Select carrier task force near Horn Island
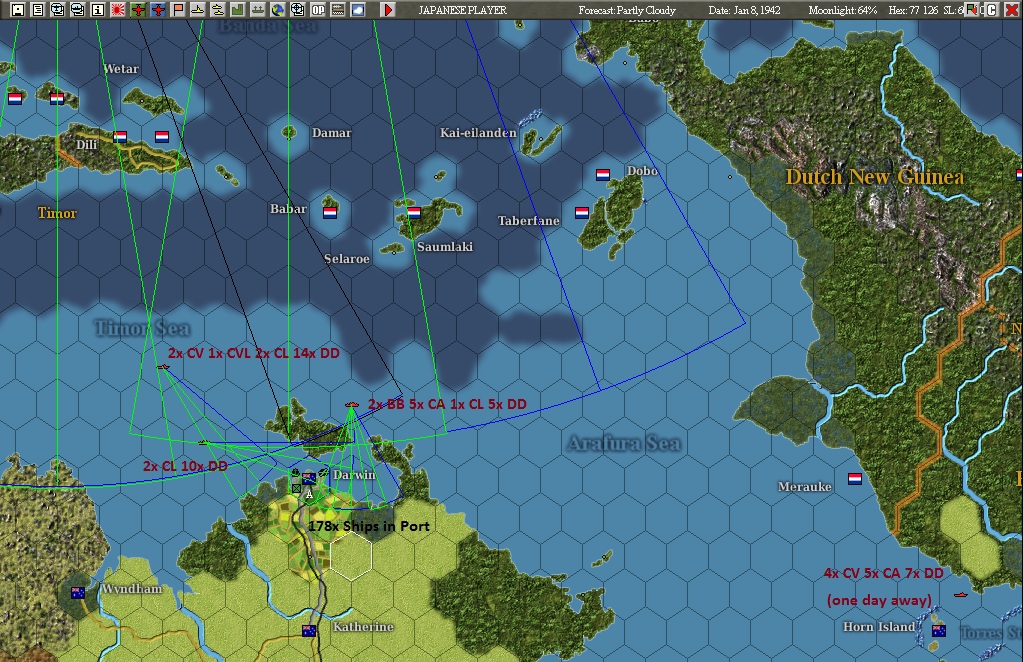 [960, 595]
